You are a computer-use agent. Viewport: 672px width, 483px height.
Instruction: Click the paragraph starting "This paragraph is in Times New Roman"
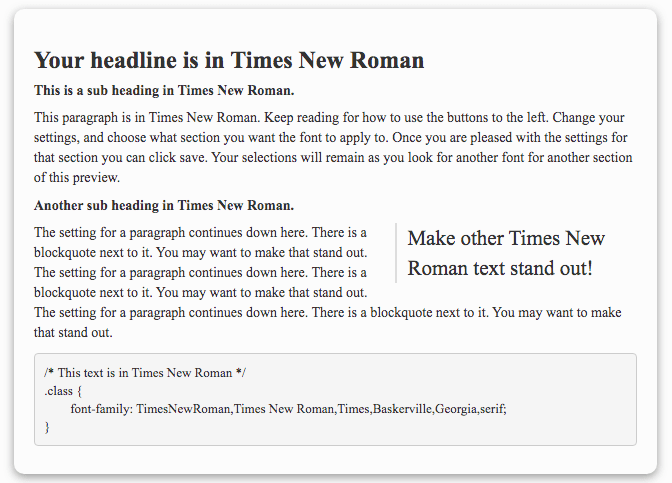coord(333,147)
